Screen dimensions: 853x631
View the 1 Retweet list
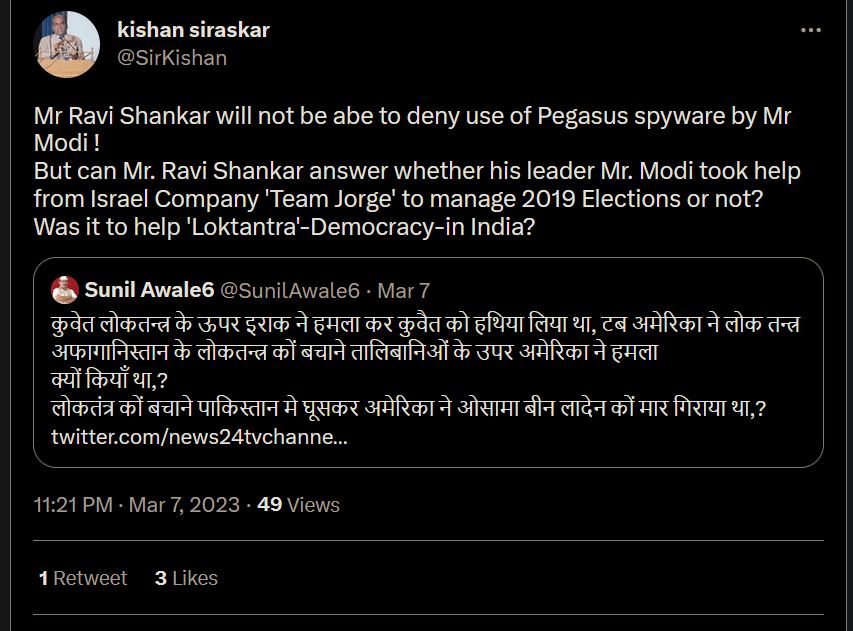tap(83, 578)
